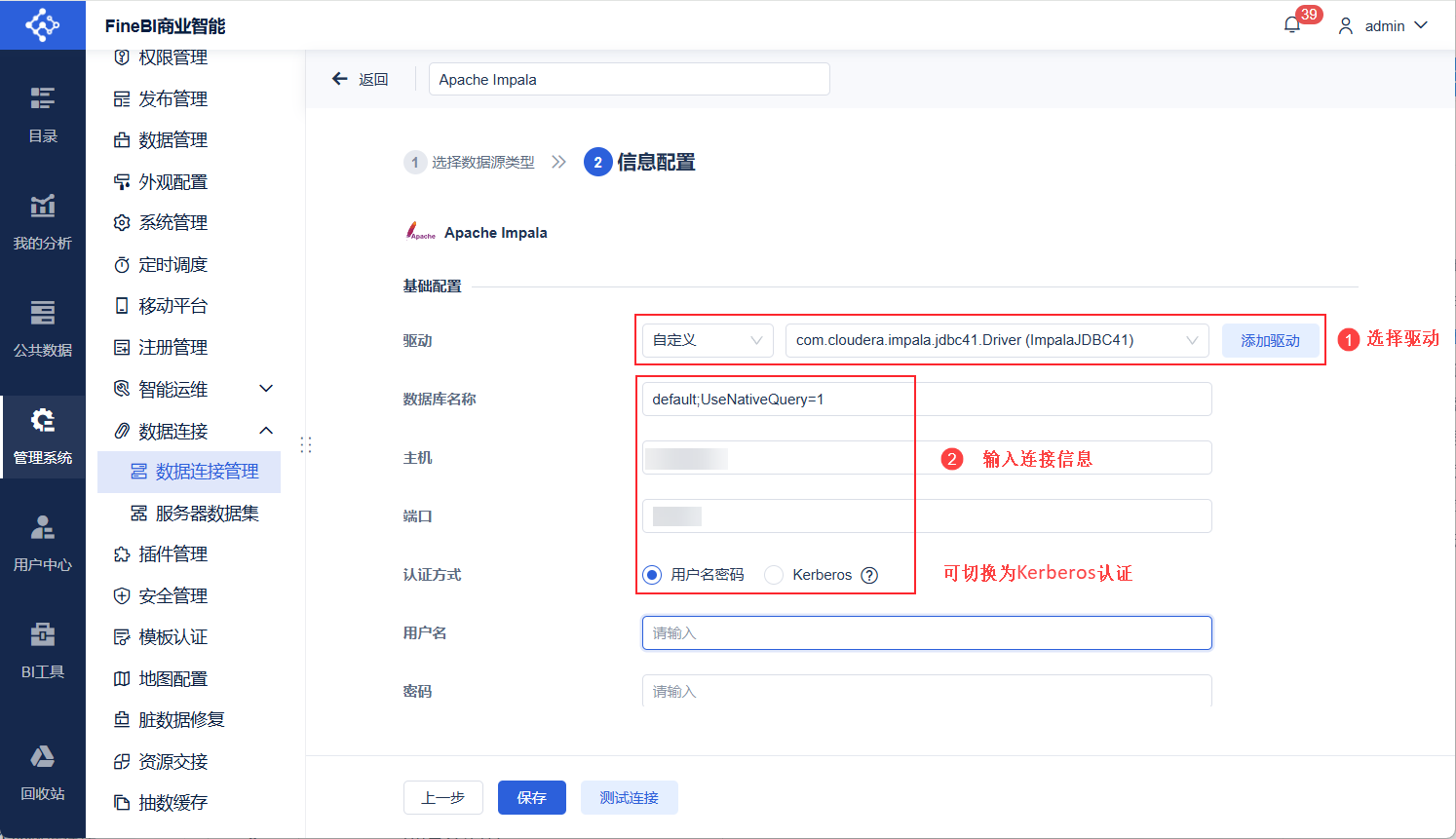
Task: Select the 用户名密码 authentication radio
Action: click(x=652, y=575)
